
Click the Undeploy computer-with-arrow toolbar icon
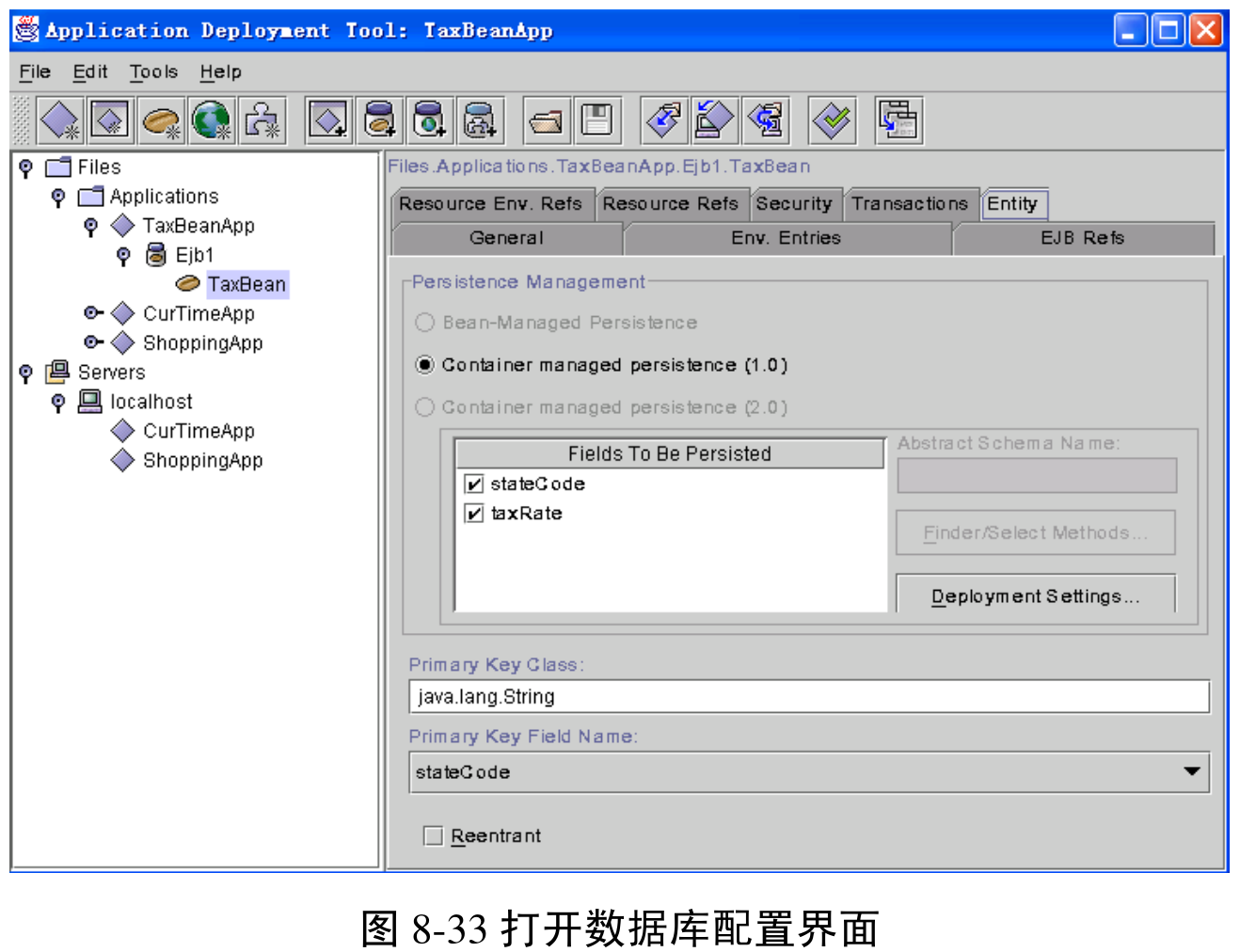714,120
